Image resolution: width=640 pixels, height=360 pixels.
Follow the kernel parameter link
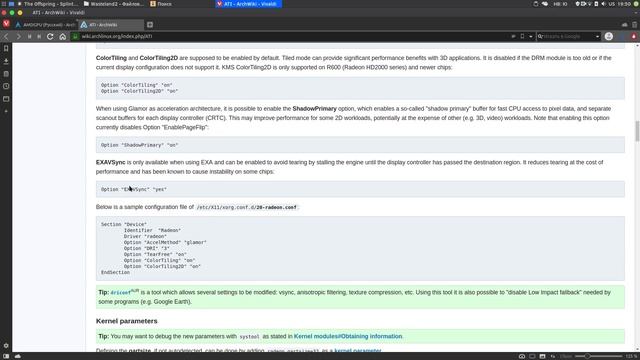tap(358, 350)
